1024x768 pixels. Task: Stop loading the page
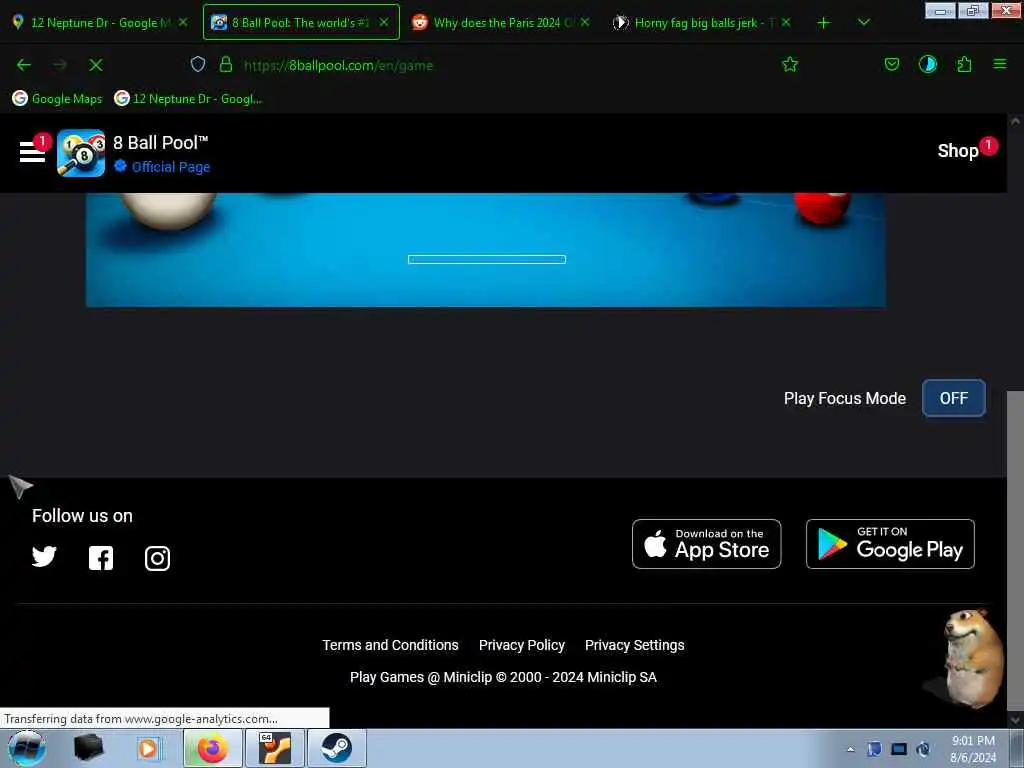click(95, 65)
